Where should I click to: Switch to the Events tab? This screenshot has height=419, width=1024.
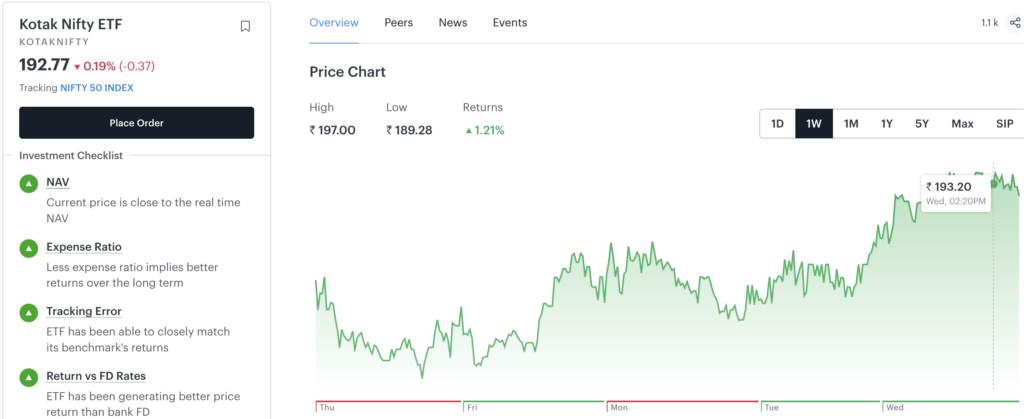point(509,23)
